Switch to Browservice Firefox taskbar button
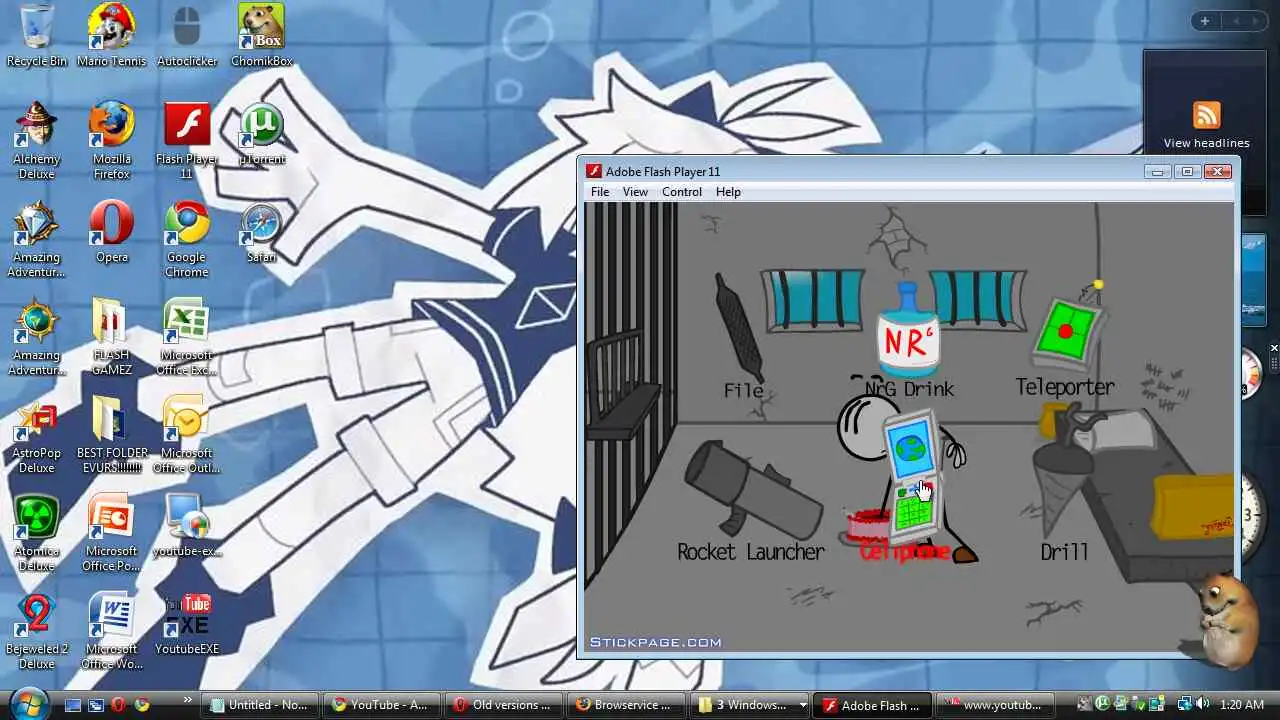The height and width of the screenshot is (720, 1280). 625,705
